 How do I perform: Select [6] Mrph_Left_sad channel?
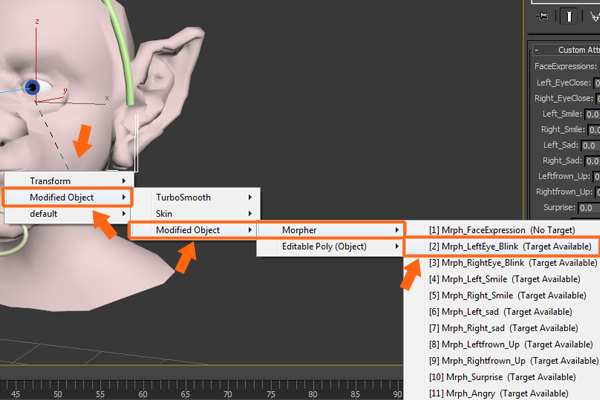point(502,312)
